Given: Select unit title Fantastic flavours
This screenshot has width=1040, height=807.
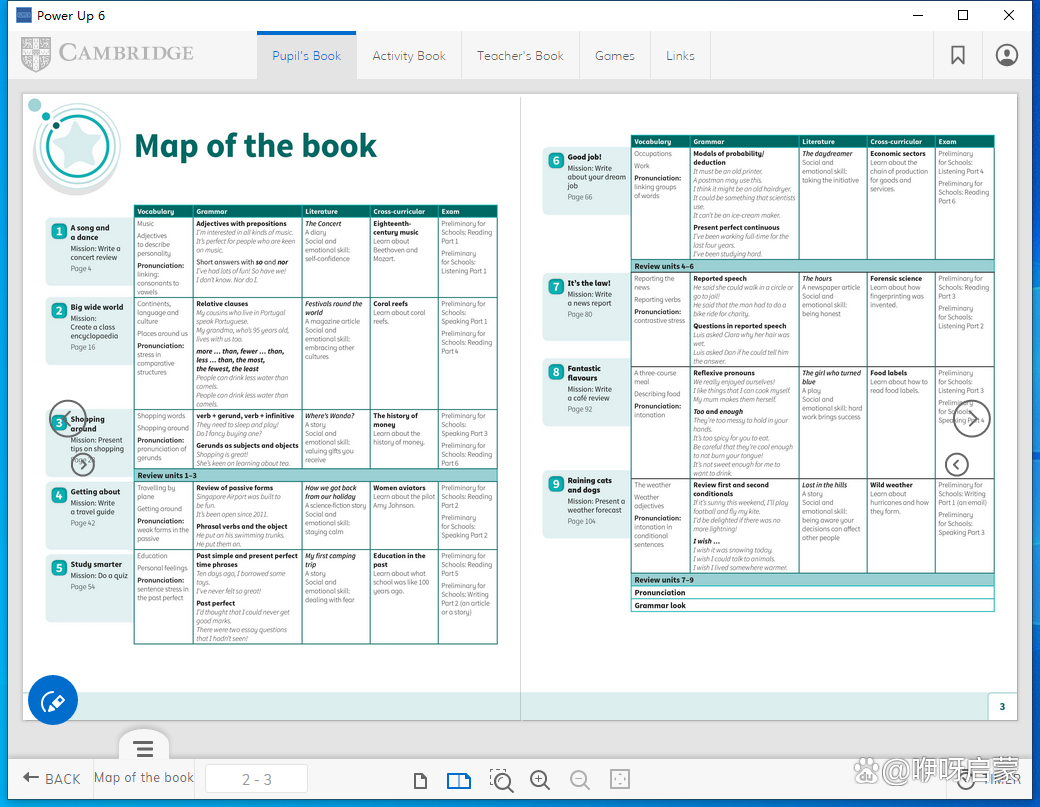Looking at the screenshot, I should [x=584, y=373].
